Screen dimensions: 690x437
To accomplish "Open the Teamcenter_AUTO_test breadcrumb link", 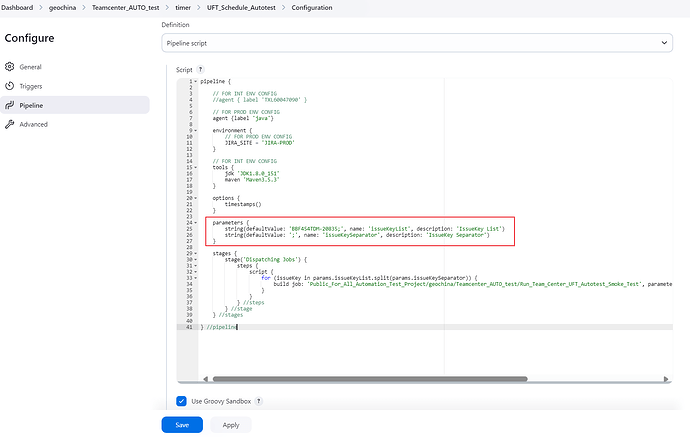I will pyautogui.click(x=125, y=7).
